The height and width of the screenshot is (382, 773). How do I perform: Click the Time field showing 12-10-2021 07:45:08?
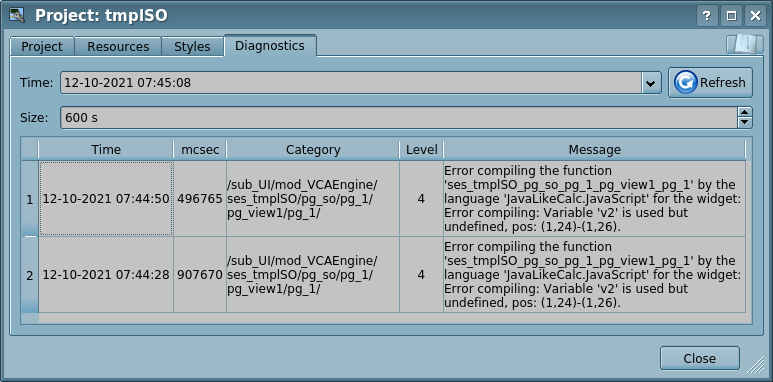pyautogui.click(x=351, y=83)
